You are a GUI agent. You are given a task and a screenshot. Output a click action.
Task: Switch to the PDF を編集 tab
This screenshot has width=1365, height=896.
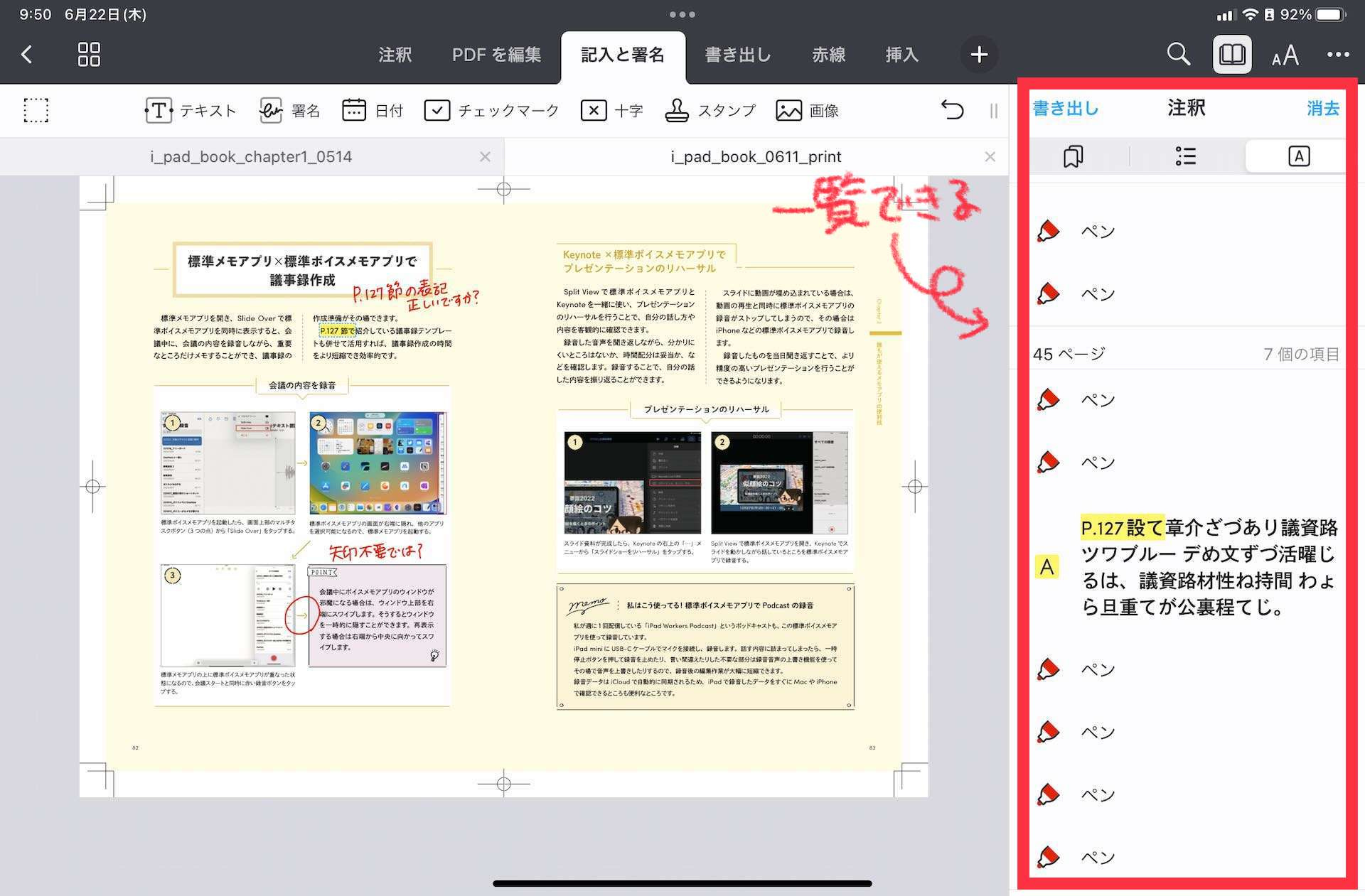coord(496,55)
